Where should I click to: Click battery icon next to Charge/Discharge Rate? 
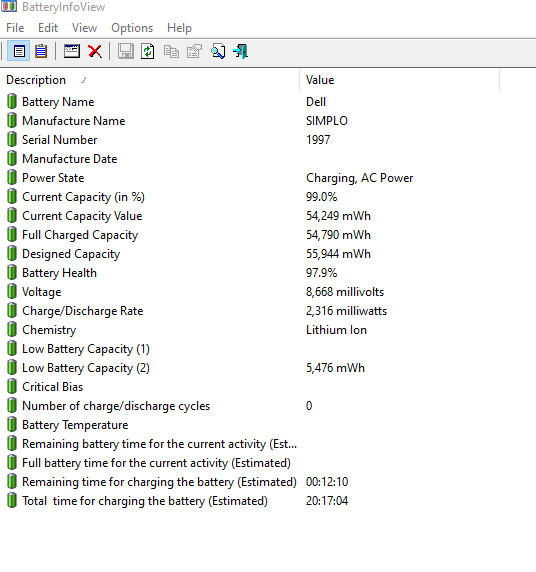[12, 310]
